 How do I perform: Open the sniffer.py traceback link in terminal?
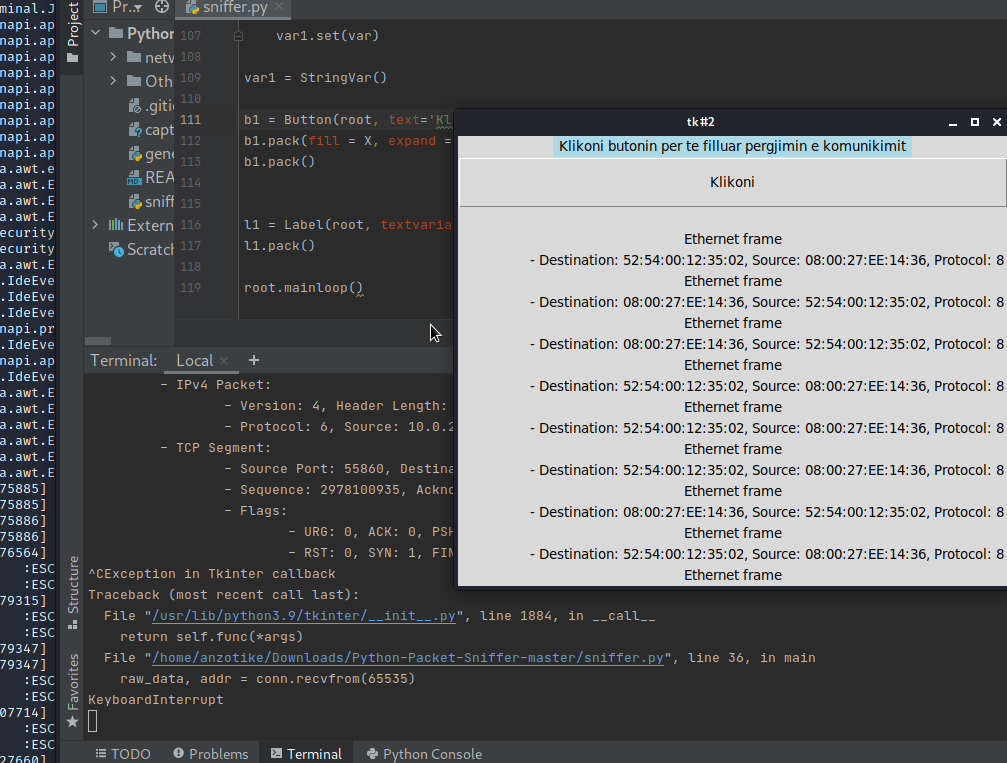click(408, 658)
